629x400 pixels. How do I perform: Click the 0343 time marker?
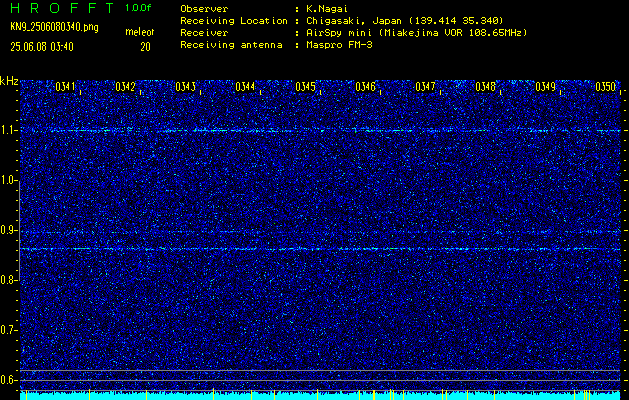[x=185, y=87]
